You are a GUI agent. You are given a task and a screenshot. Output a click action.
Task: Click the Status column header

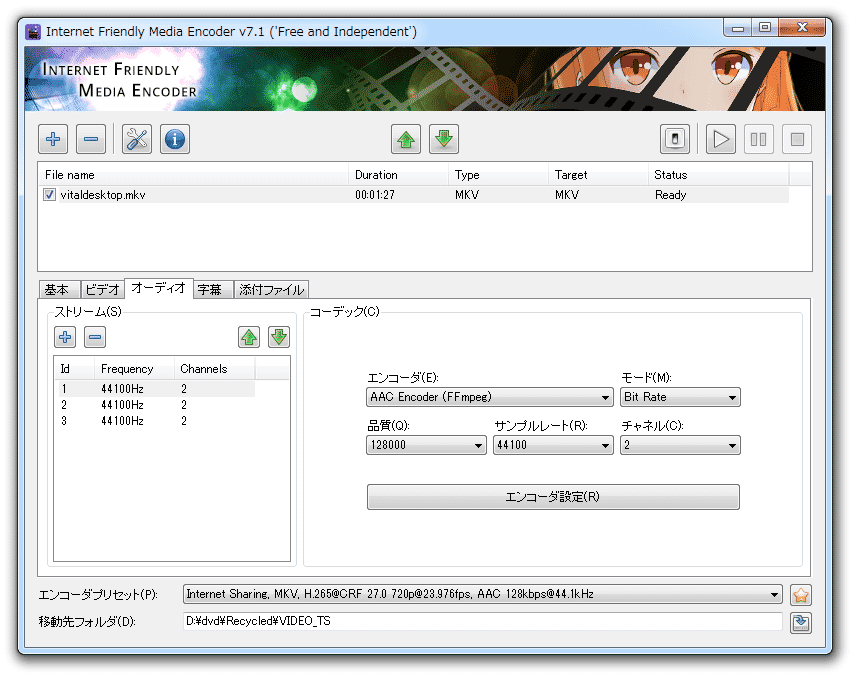(719, 175)
